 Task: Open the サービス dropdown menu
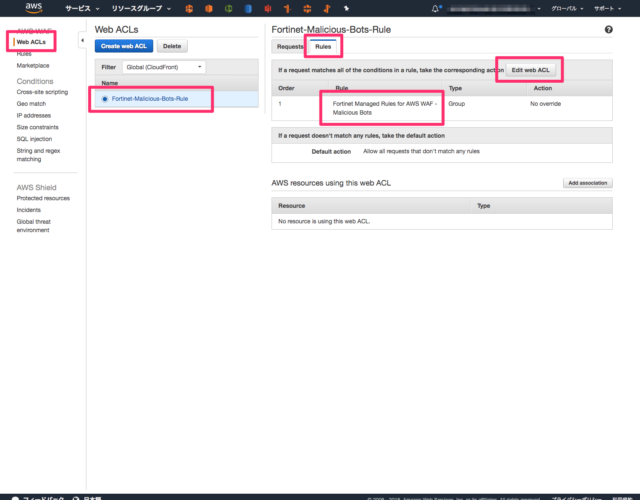pyautogui.click(x=82, y=8)
